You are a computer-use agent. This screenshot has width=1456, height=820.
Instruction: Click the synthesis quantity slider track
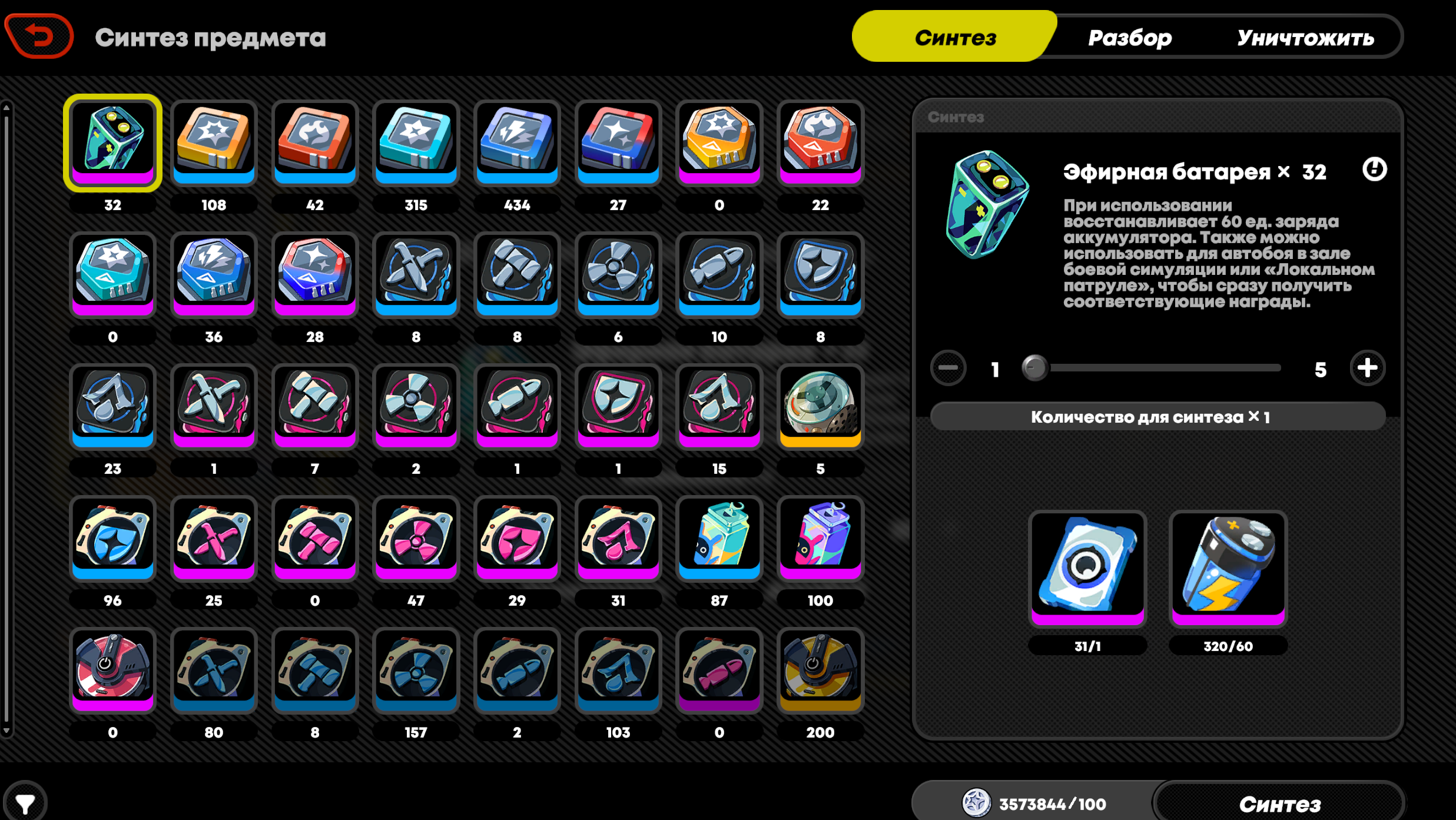[1157, 368]
